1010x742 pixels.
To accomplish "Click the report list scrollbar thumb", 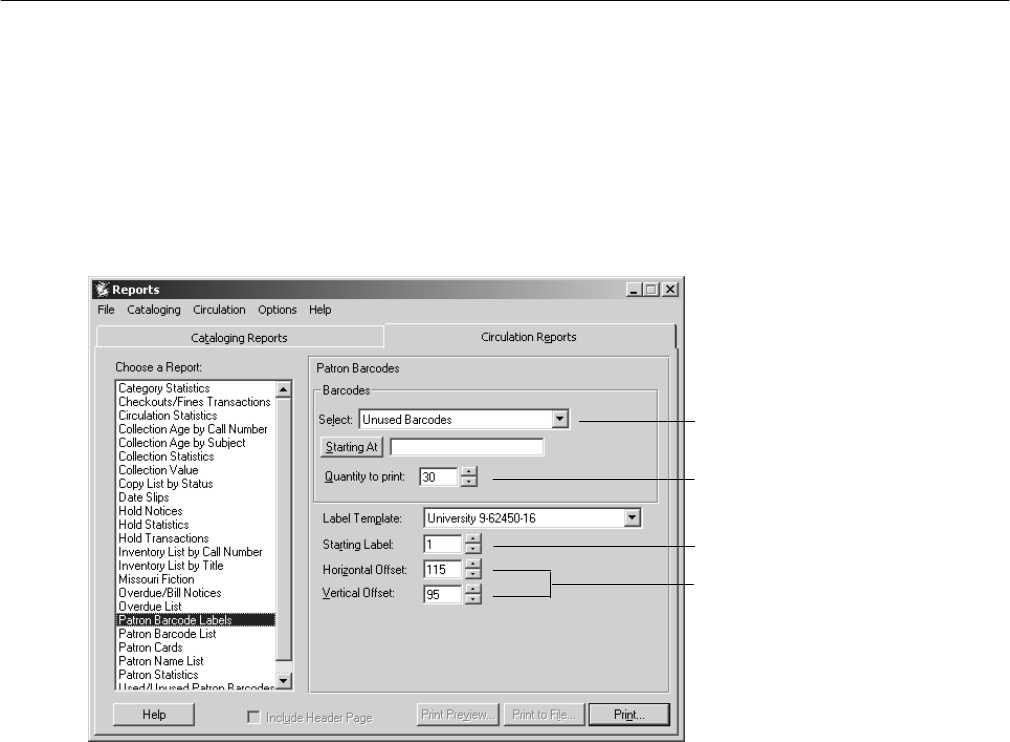I will 283,528.
